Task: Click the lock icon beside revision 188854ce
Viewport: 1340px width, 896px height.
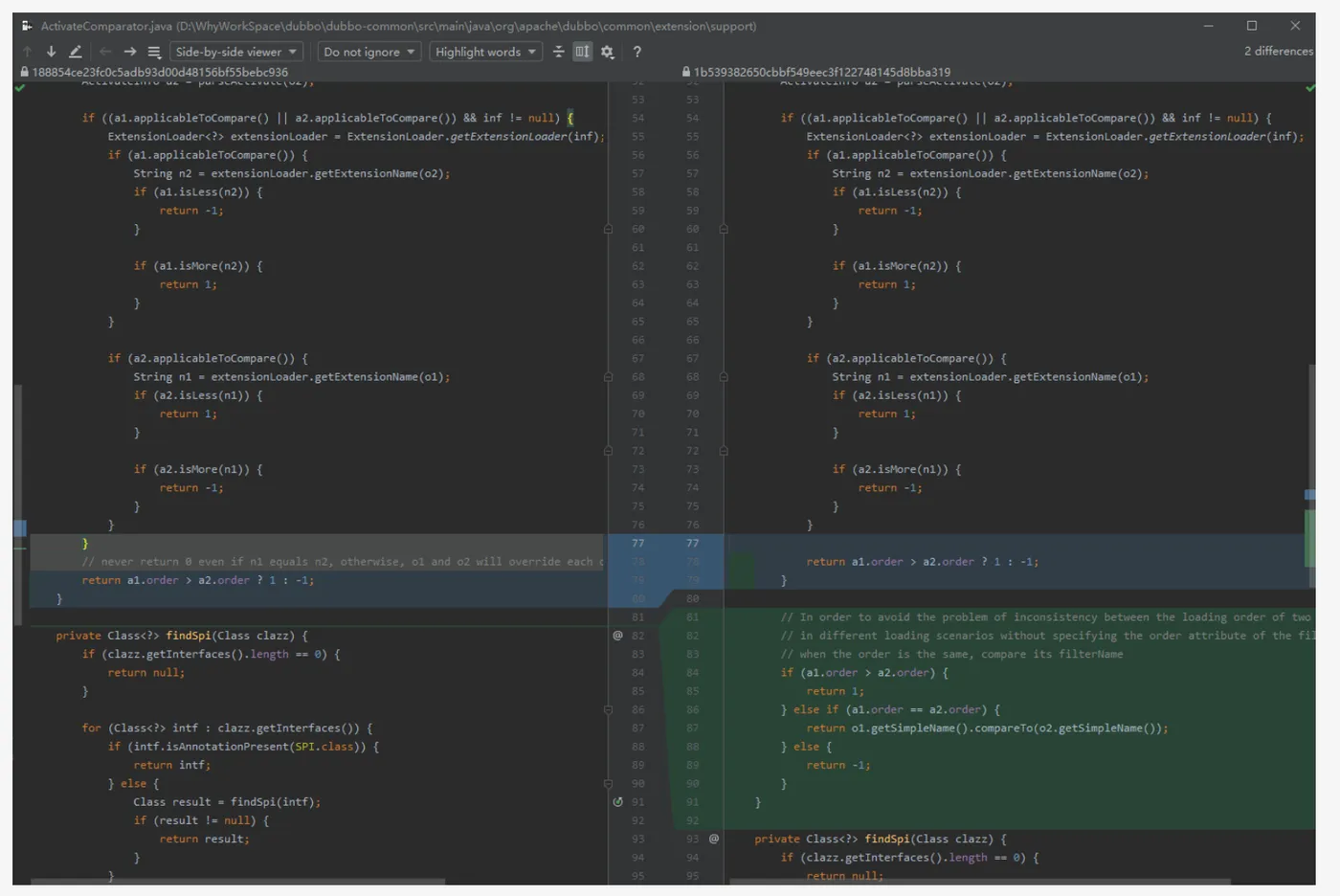Action: (x=24, y=72)
